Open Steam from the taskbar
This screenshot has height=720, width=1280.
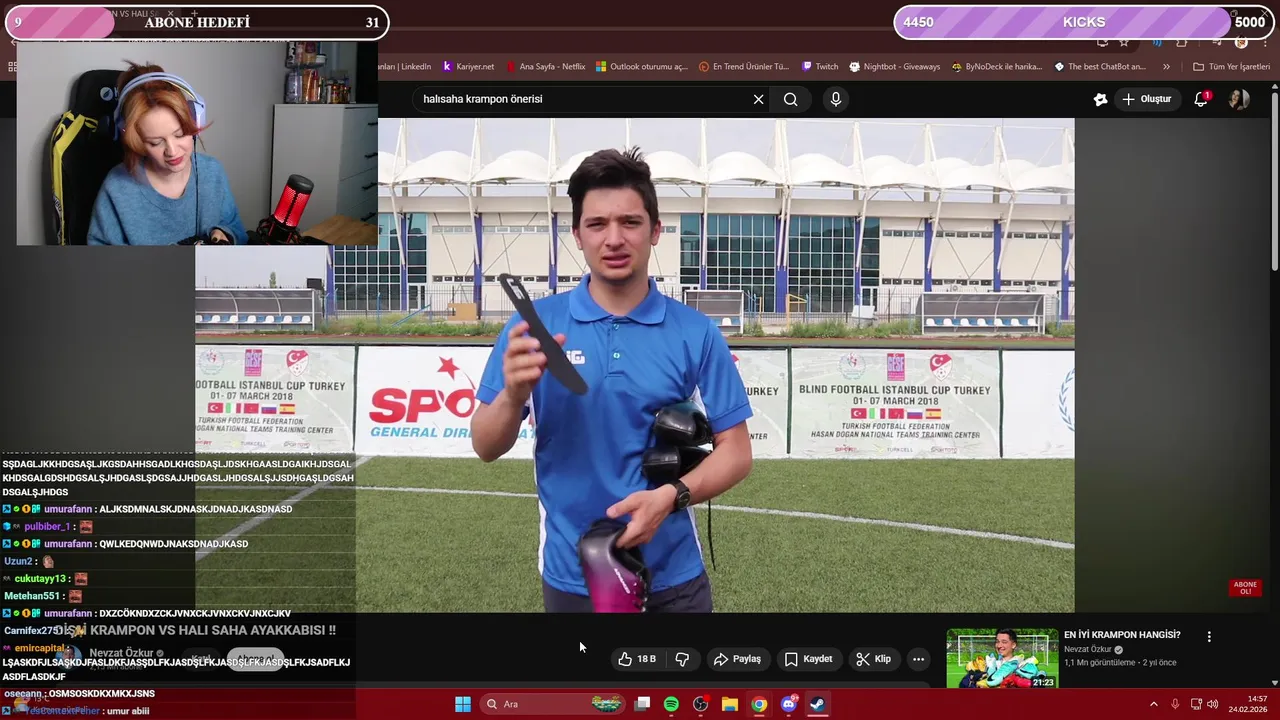(817, 704)
